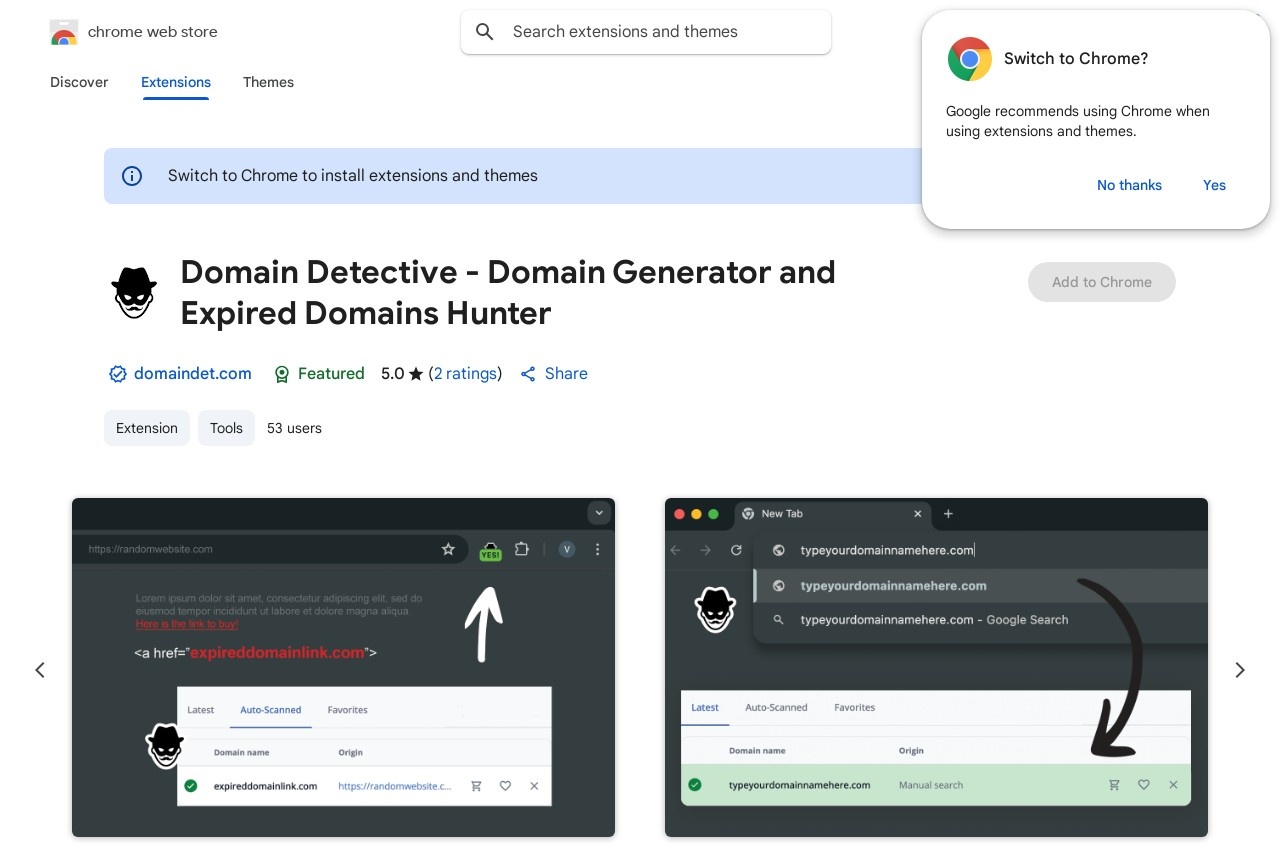This screenshot has width=1280, height=853.
Task: Open the 2 ratings link
Action: pos(465,374)
